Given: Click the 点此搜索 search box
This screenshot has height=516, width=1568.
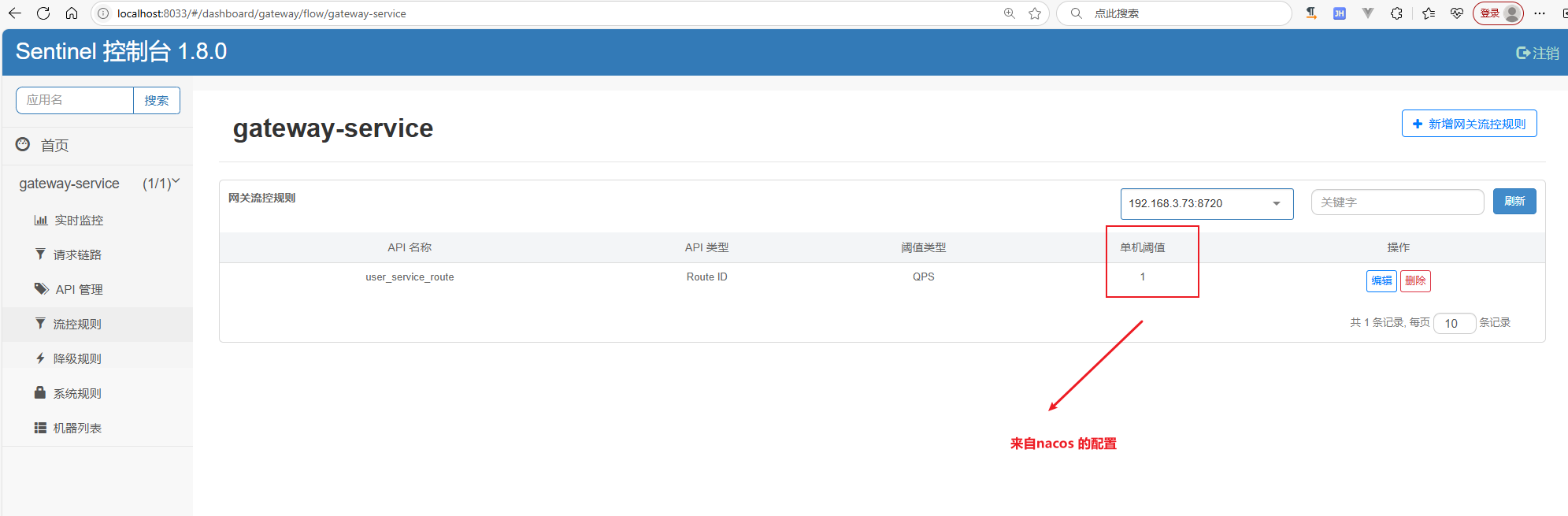Looking at the screenshot, I should click(1173, 13).
